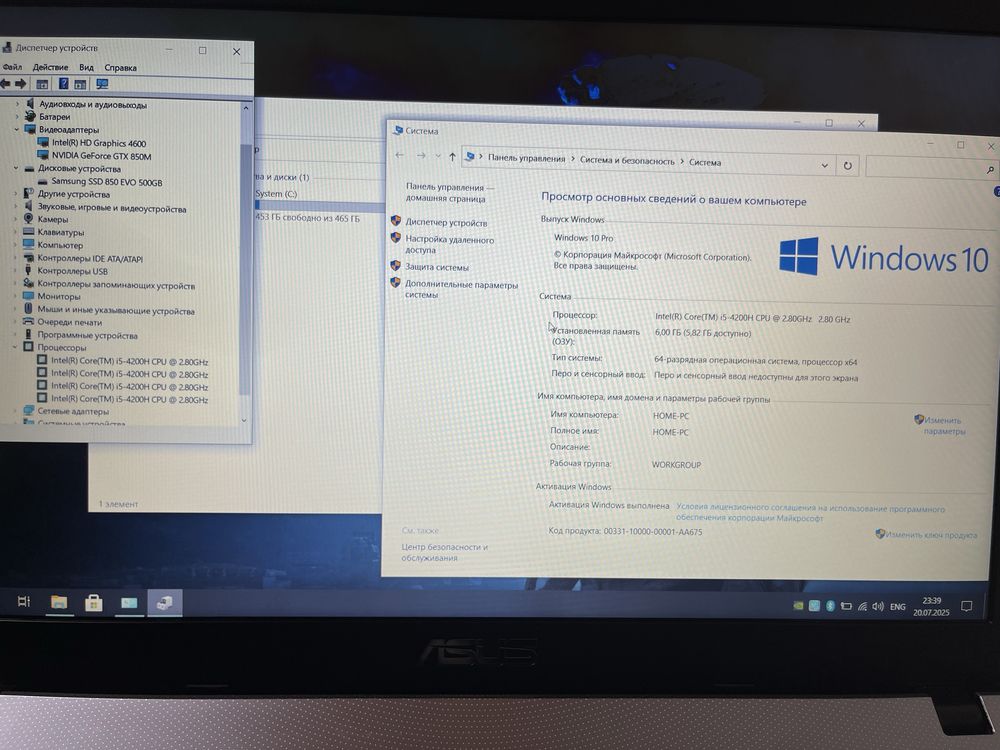Click the System (C:) drive usage bar

click(318, 205)
